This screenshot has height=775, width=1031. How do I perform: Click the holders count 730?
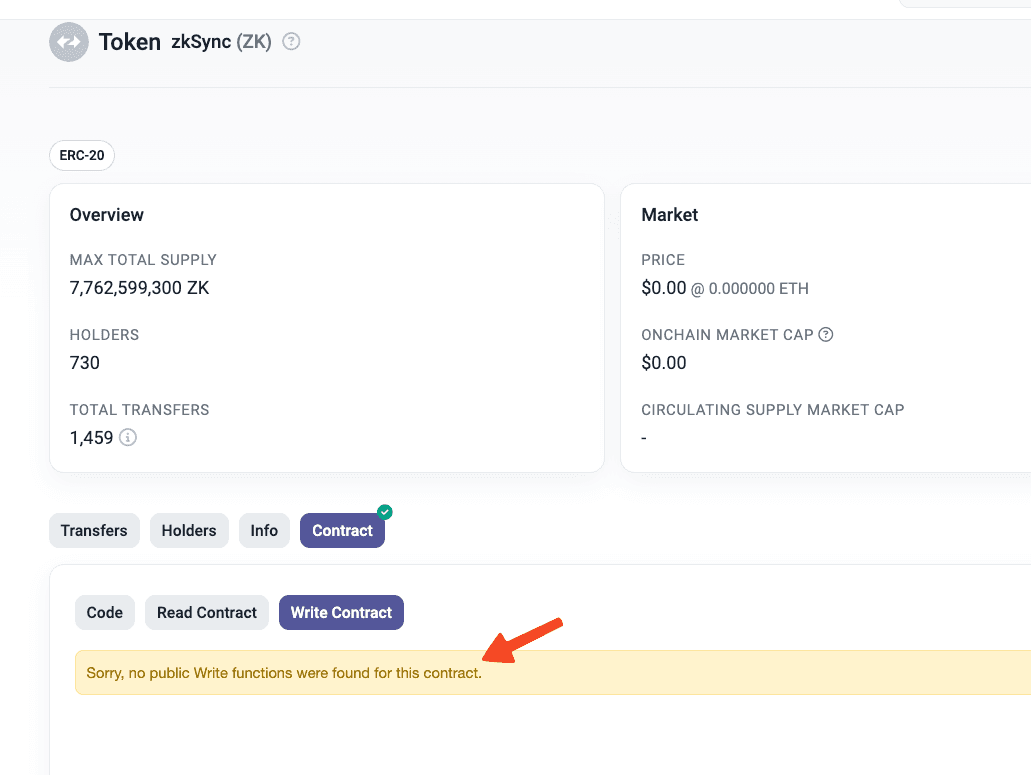point(85,363)
